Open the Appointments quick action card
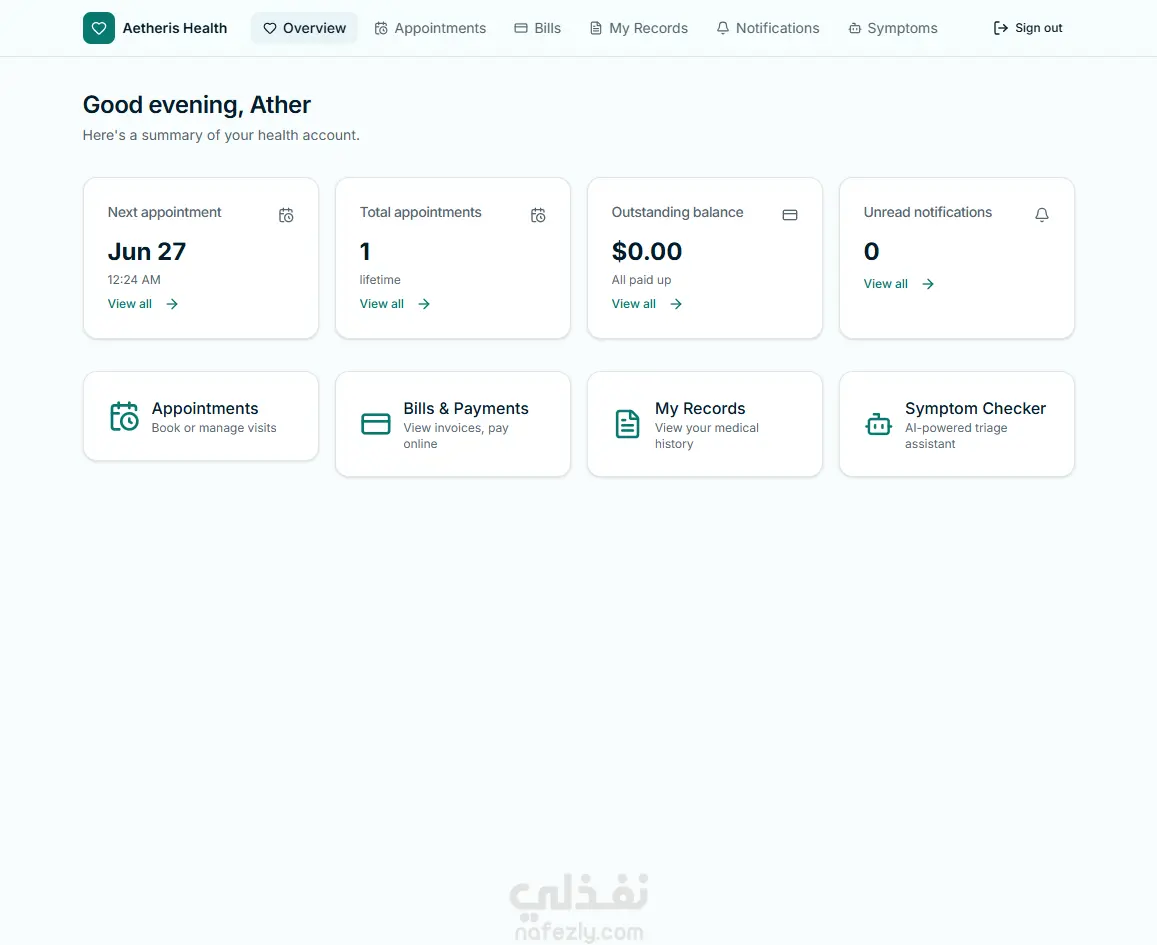 coord(201,417)
